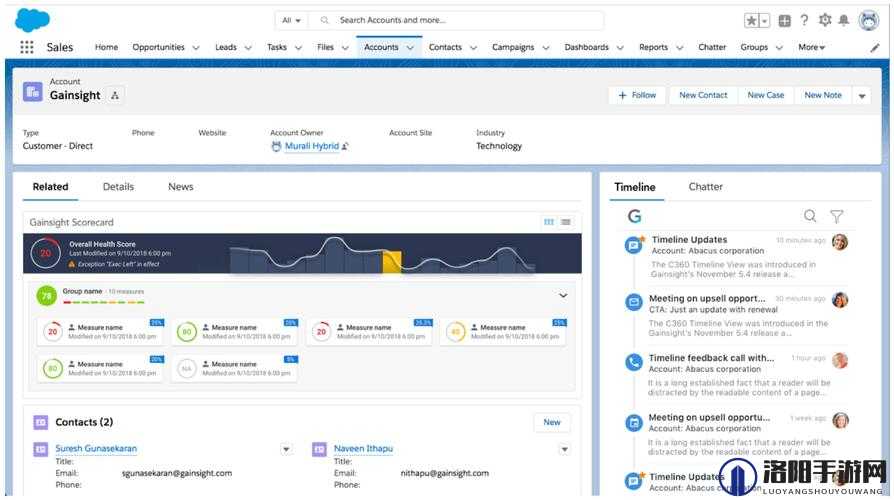Go to the Home tab
Image resolution: width=894 pixels, height=500 pixels.
(x=107, y=47)
